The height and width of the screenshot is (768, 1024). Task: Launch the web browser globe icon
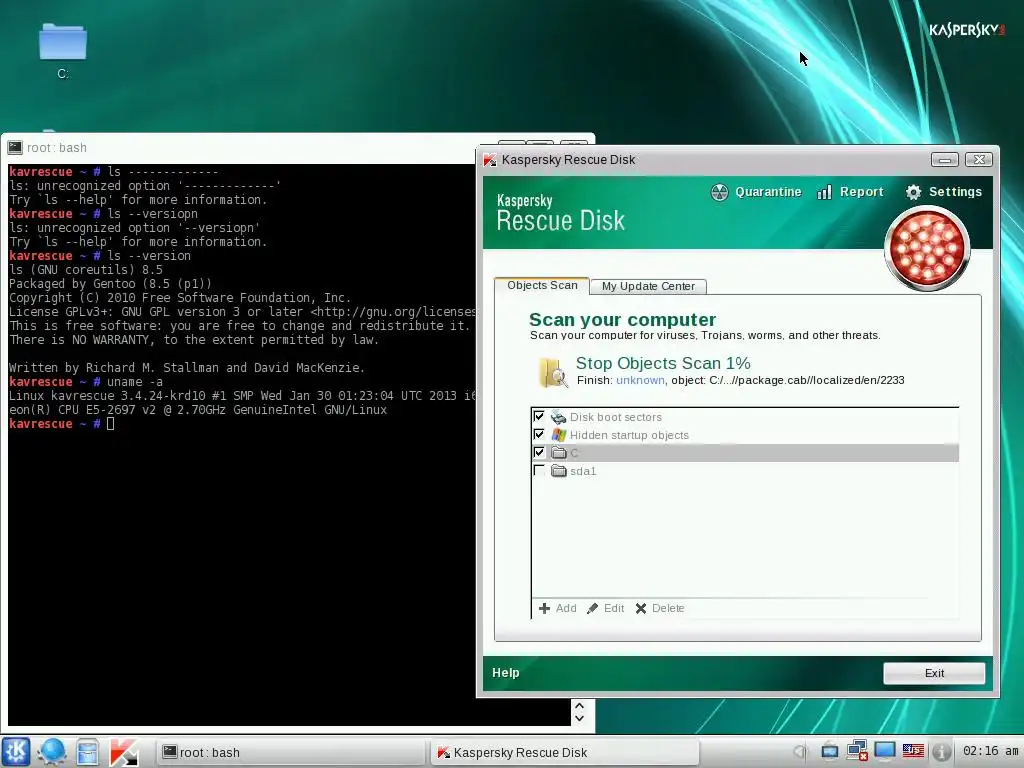pyautogui.click(x=52, y=751)
